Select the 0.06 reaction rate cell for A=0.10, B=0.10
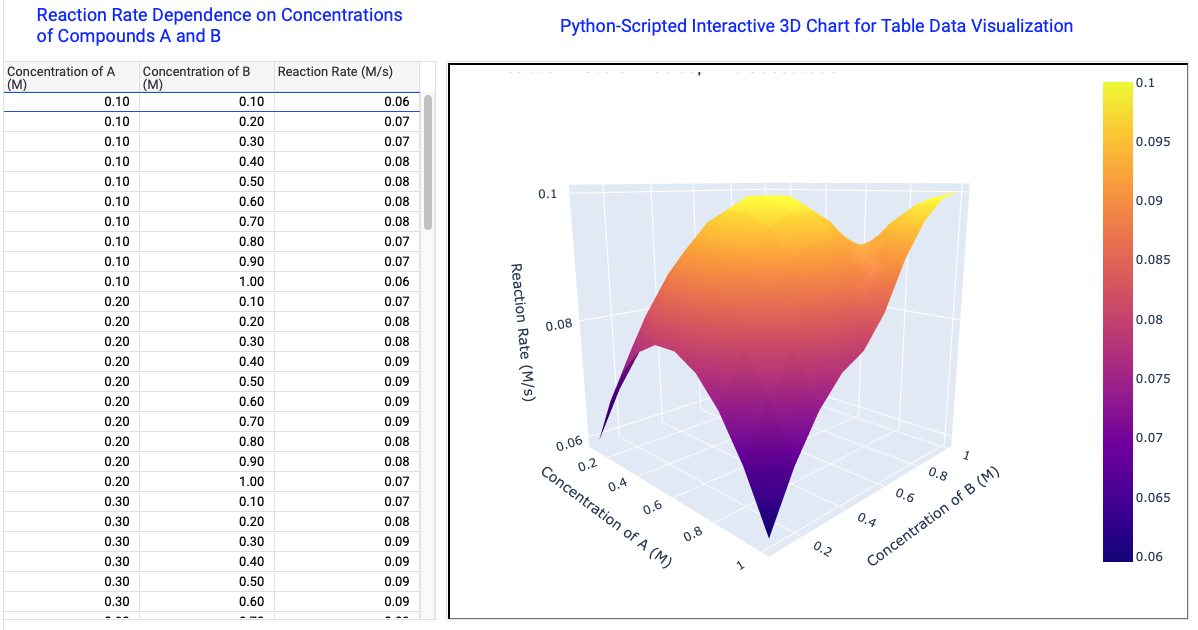 (396, 102)
